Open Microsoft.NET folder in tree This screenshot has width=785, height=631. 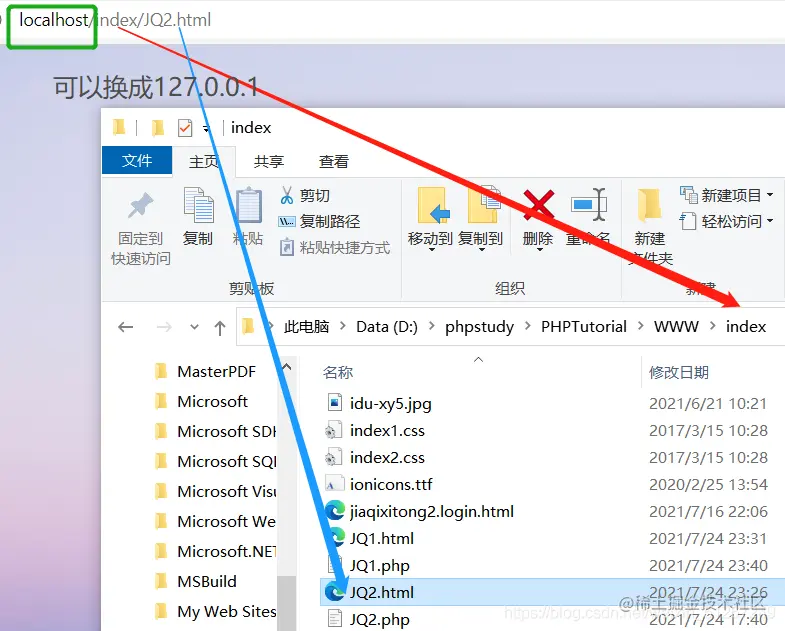coord(227,551)
